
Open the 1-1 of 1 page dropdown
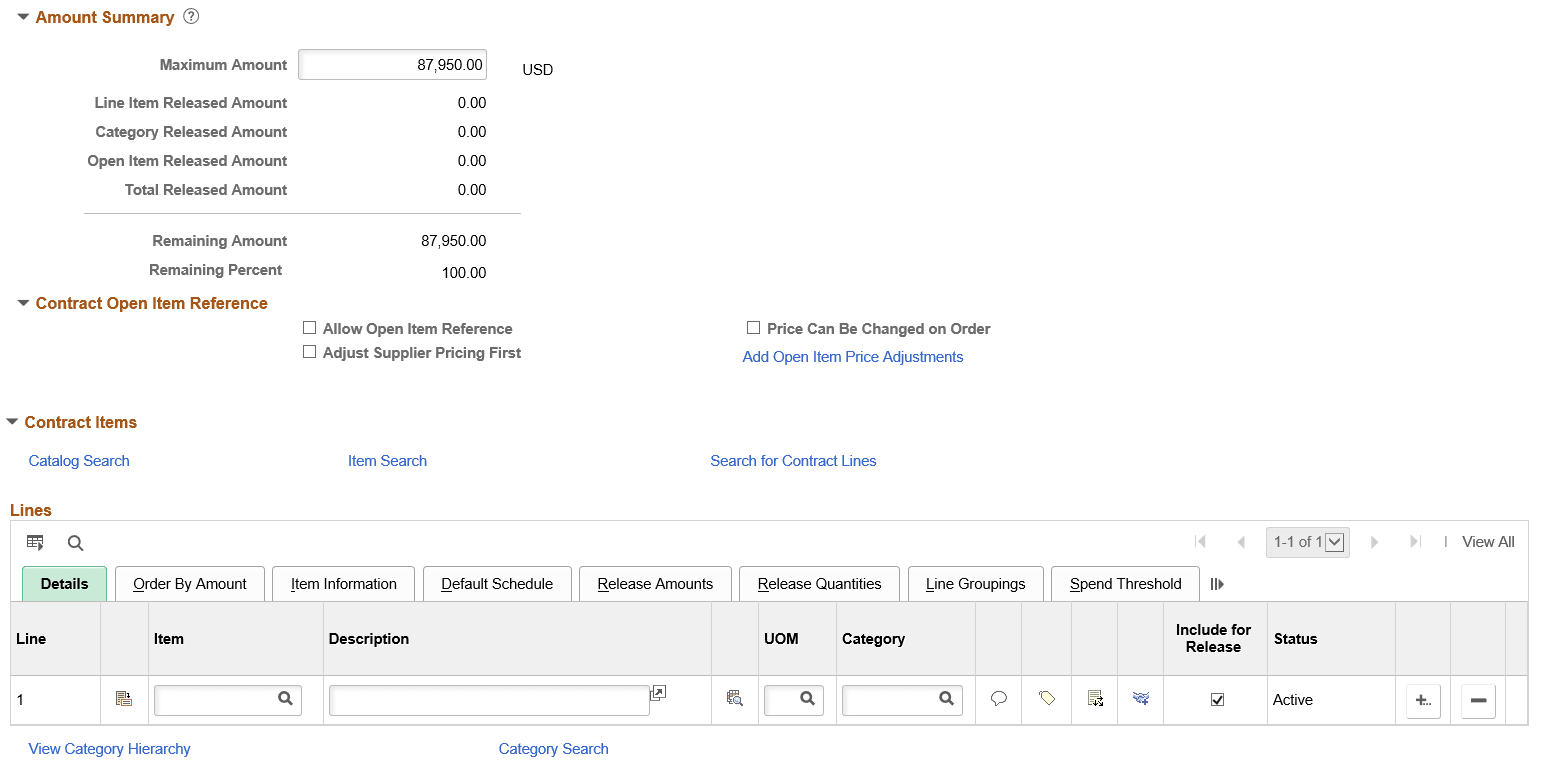(1334, 541)
